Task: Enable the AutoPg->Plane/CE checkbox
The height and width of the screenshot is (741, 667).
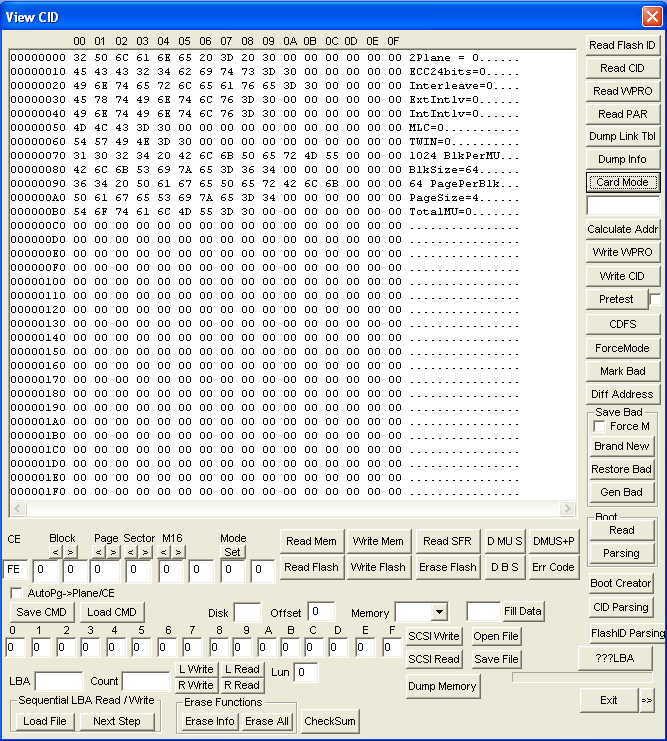Action: [x=17, y=593]
